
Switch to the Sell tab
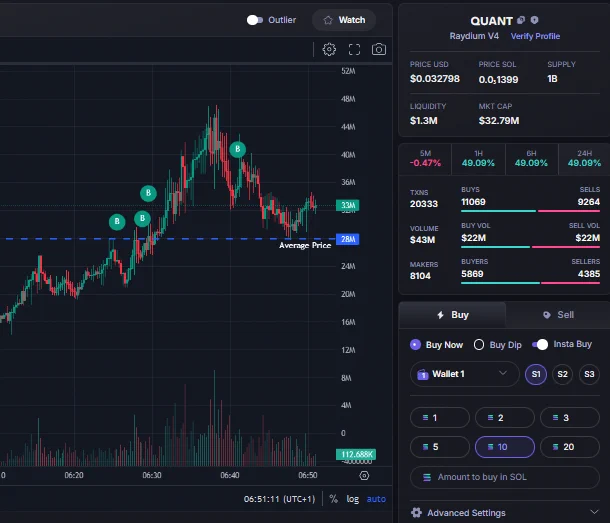pos(558,315)
